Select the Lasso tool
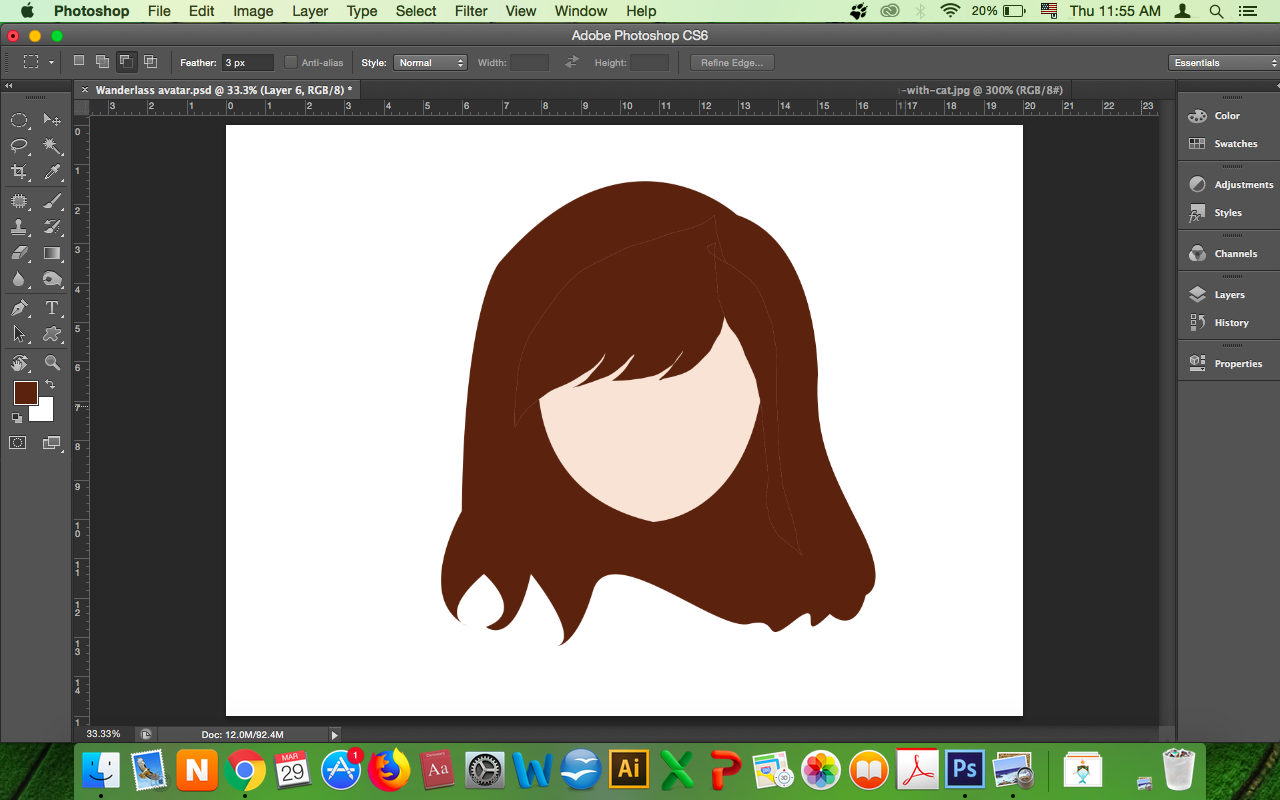Viewport: 1280px width, 800px height. [19, 146]
